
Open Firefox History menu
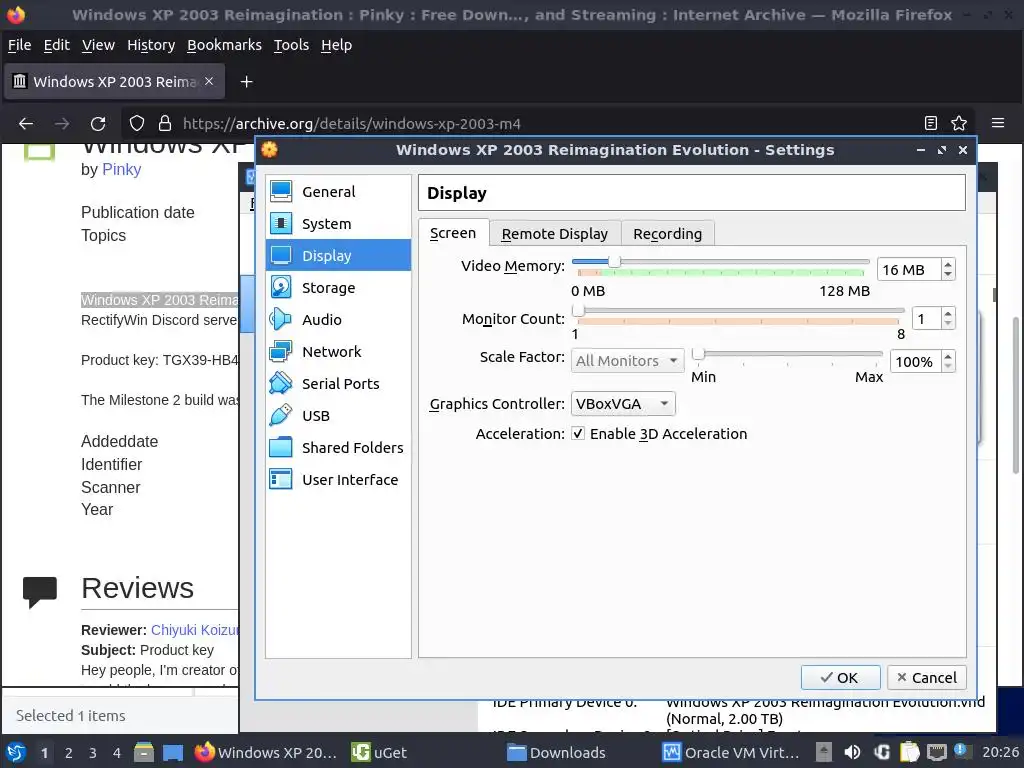coord(151,45)
